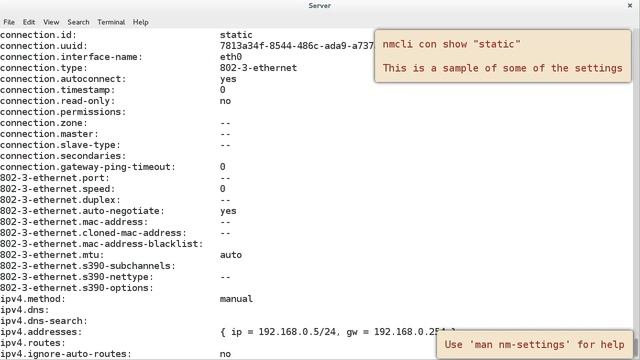Click the UUID value starting 7813a34f
640x360 pixels.
(297, 46)
